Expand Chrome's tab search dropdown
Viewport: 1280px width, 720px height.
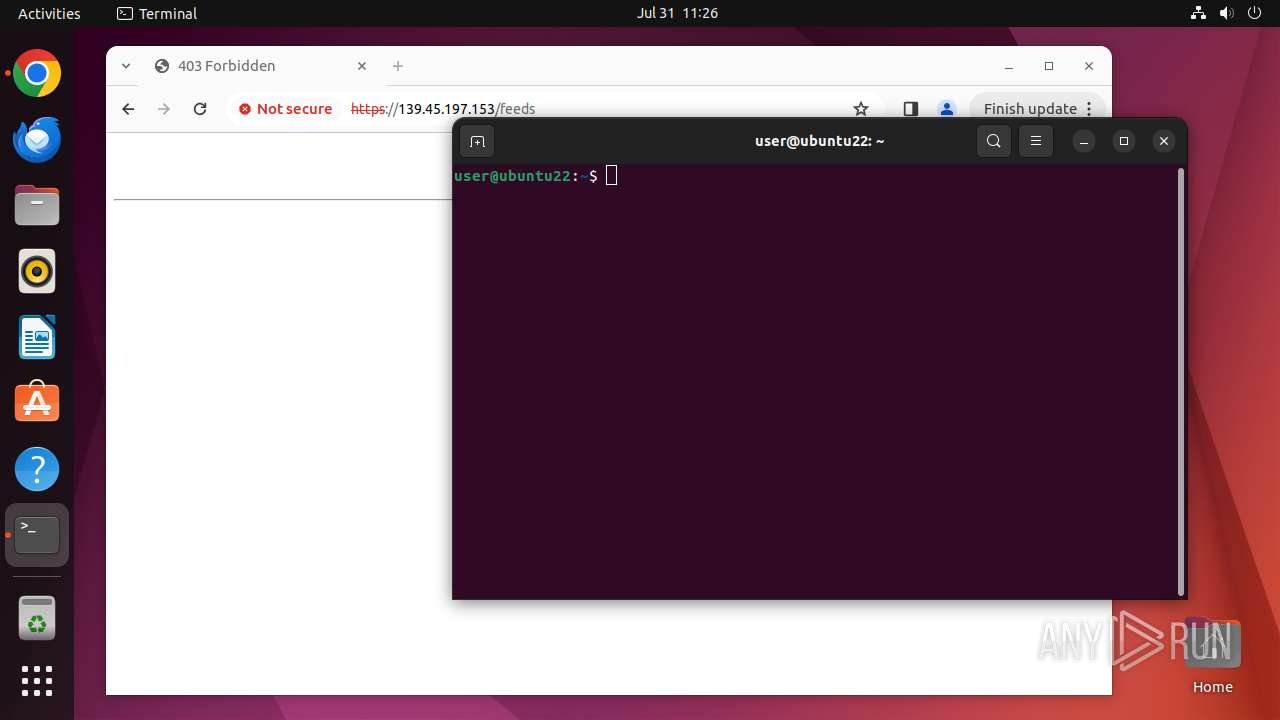(126, 66)
